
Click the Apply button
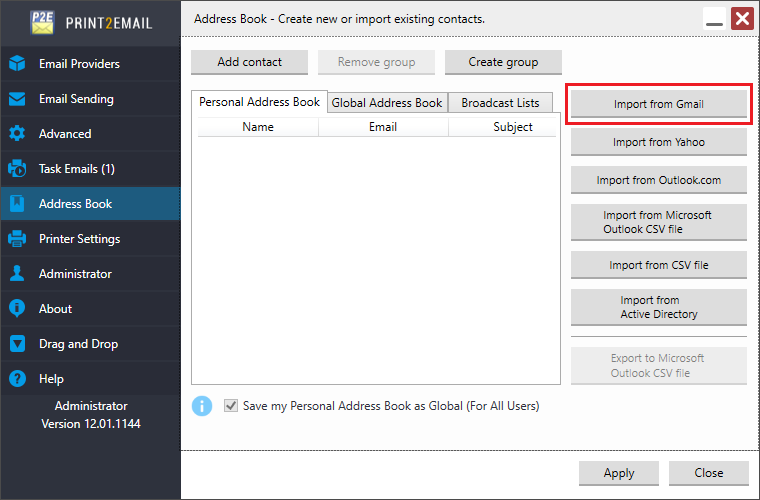619,473
